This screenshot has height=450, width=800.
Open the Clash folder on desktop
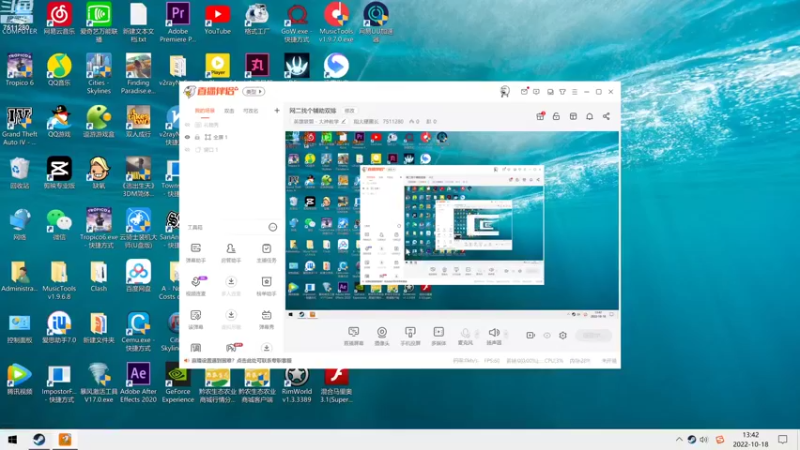click(x=98, y=277)
